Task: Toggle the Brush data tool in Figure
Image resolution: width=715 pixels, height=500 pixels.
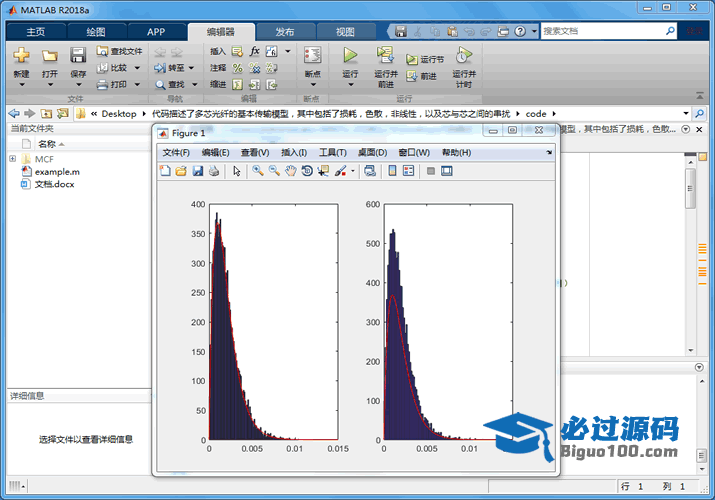Action: point(341,171)
